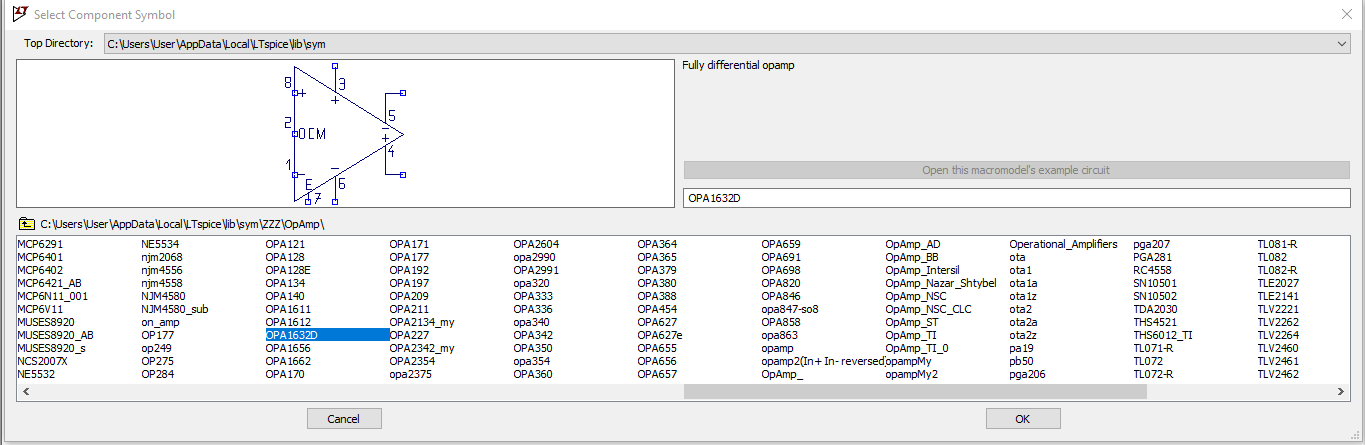The height and width of the screenshot is (445, 1365).
Task: Pick TLV2462 from the list
Action: point(1278,374)
